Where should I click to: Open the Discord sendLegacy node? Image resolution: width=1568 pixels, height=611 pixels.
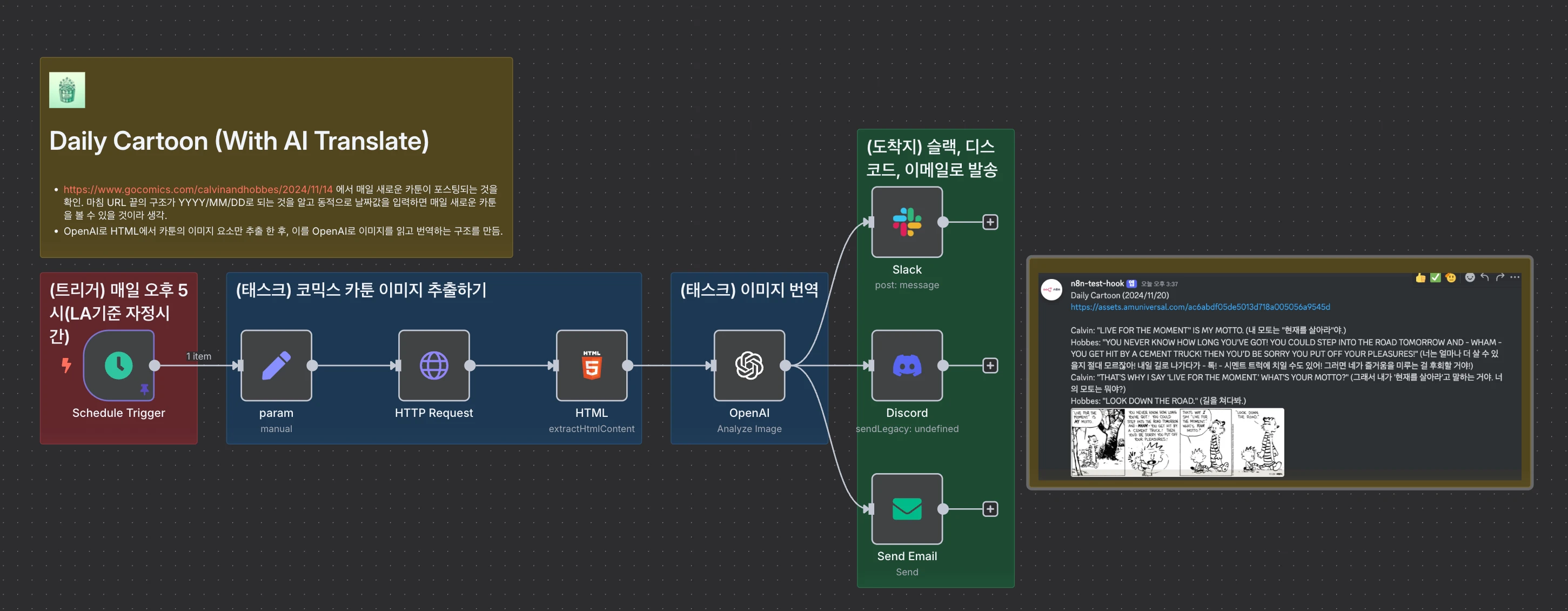pos(907,366)
